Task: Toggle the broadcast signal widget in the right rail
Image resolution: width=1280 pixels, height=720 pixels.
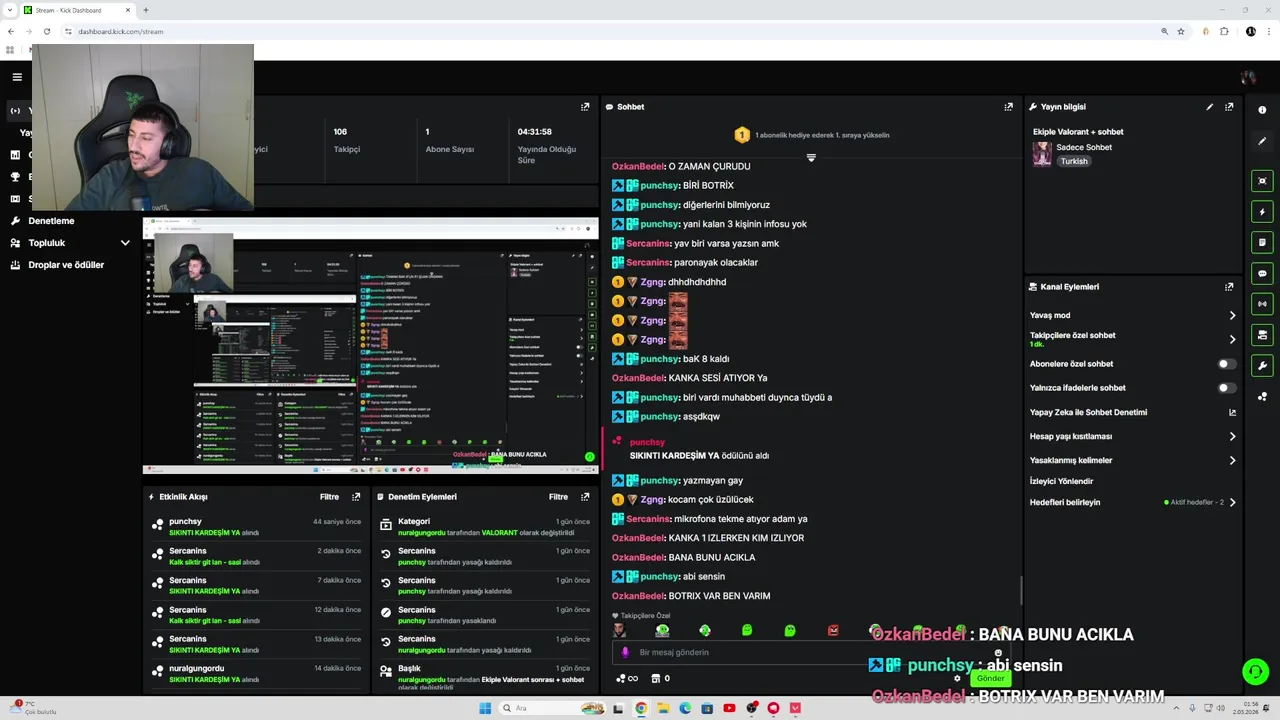Action: pos(1262,304)
